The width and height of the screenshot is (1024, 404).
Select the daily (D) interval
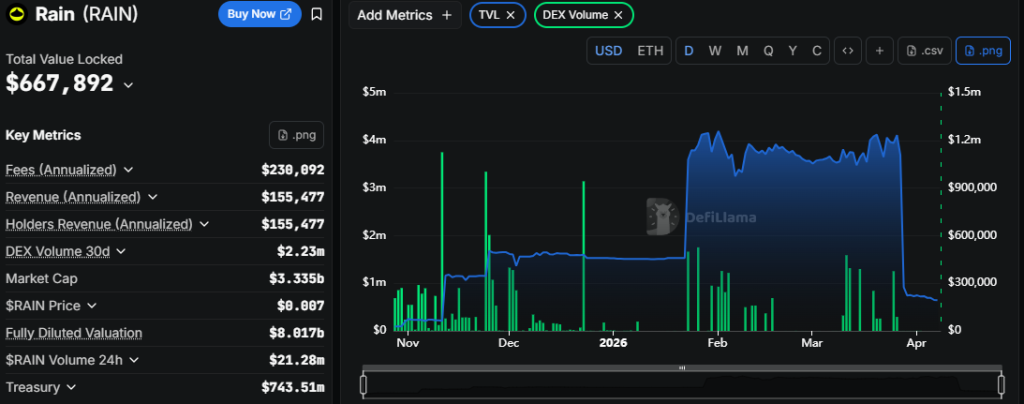[x=688, y=51]
